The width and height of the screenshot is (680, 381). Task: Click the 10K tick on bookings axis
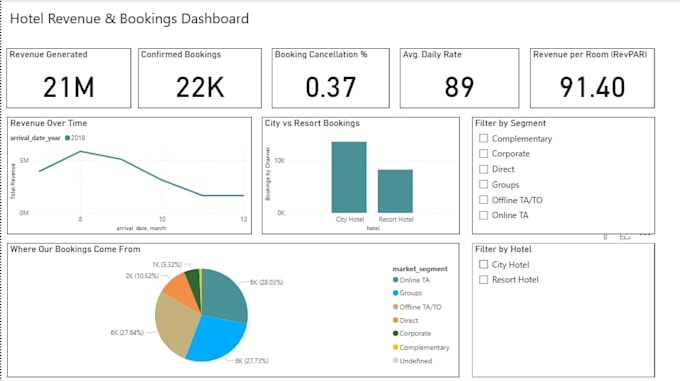point(279,160)
